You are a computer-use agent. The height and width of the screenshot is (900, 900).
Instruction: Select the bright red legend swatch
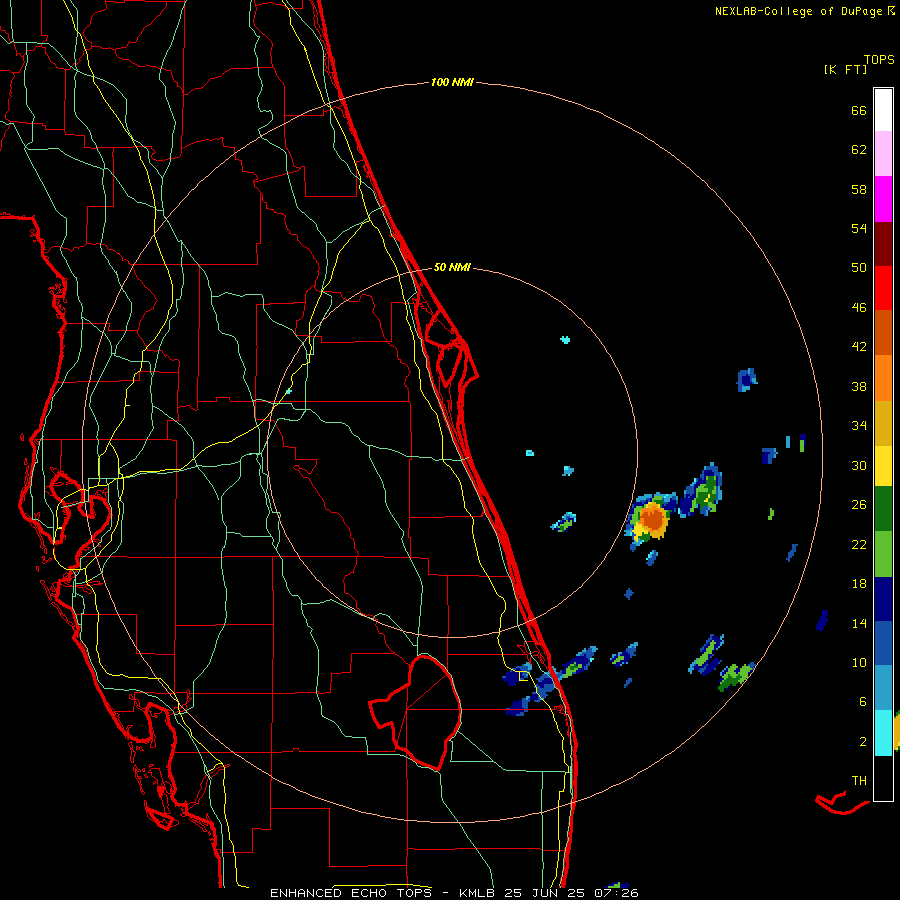pos(883,288)
